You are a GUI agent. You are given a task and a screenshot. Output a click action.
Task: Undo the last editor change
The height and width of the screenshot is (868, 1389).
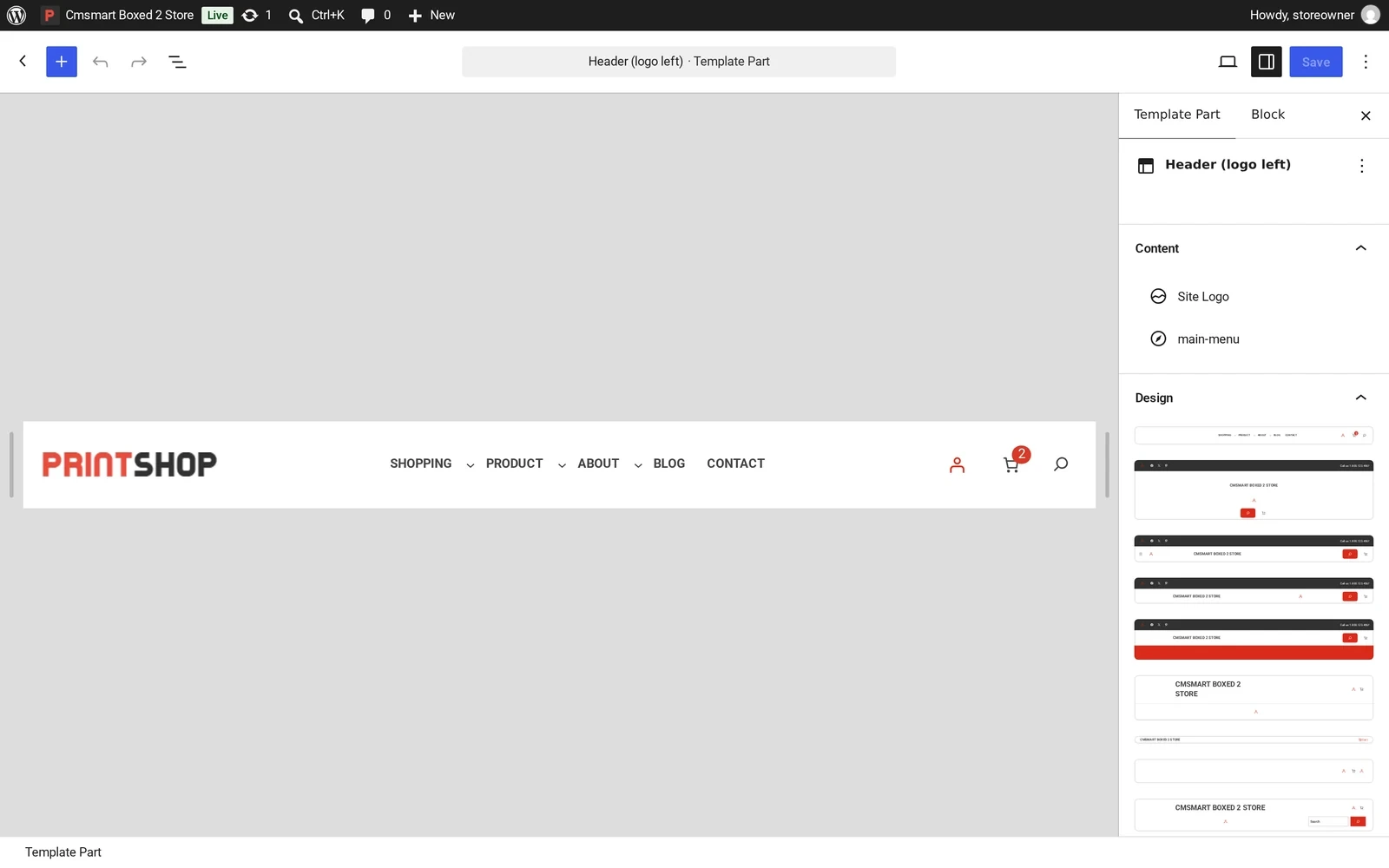pos(101,62)
